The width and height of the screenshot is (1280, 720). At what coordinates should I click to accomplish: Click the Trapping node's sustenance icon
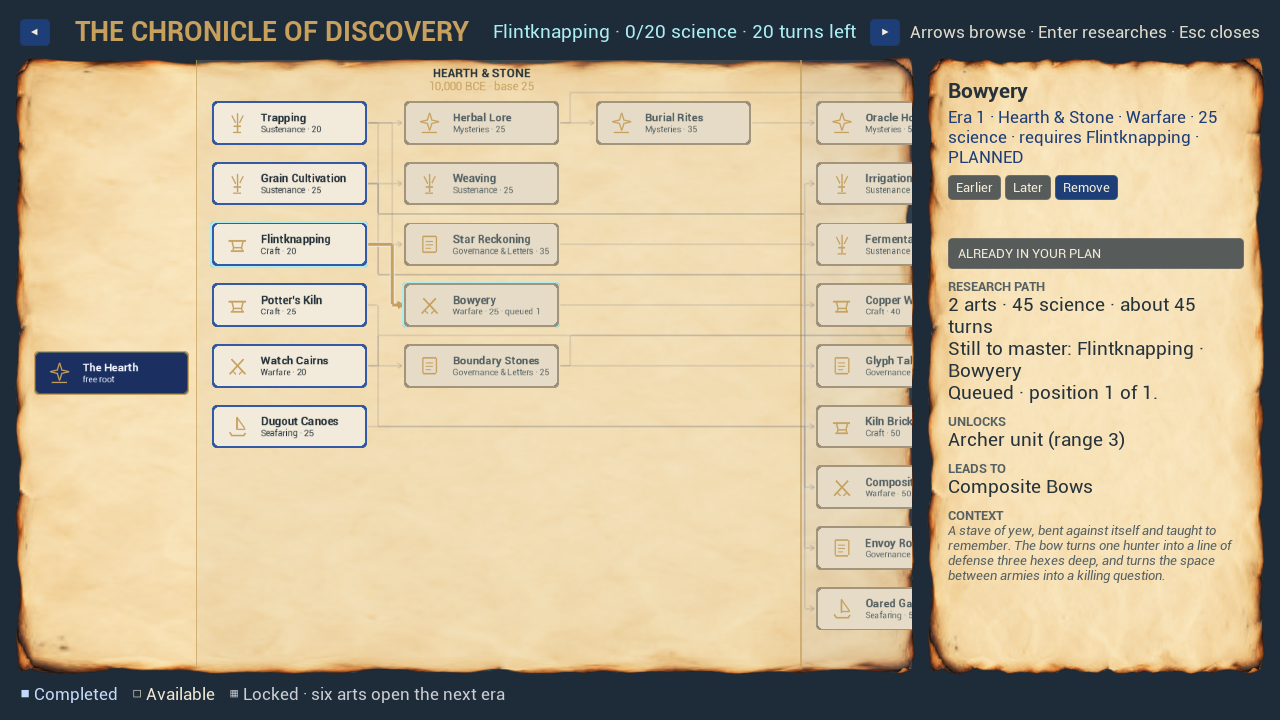[x=237, y=123]
